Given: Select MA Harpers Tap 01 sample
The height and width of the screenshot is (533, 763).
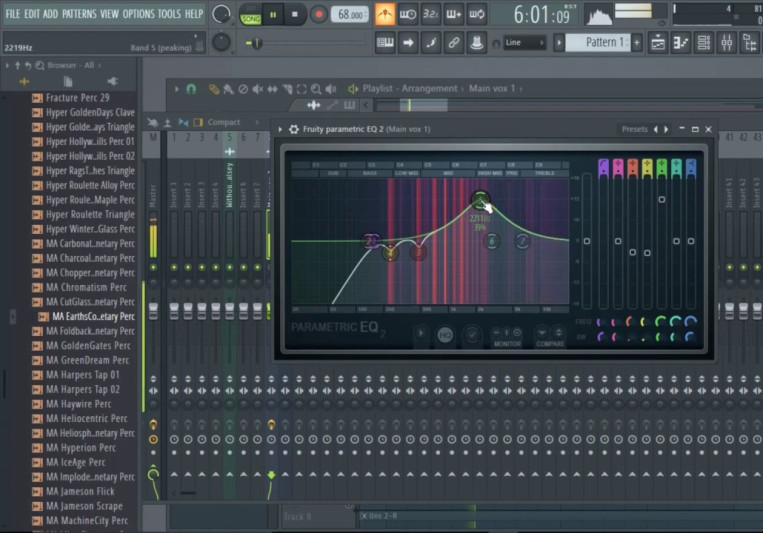Looking at the screenshot, I should point(82,375).
